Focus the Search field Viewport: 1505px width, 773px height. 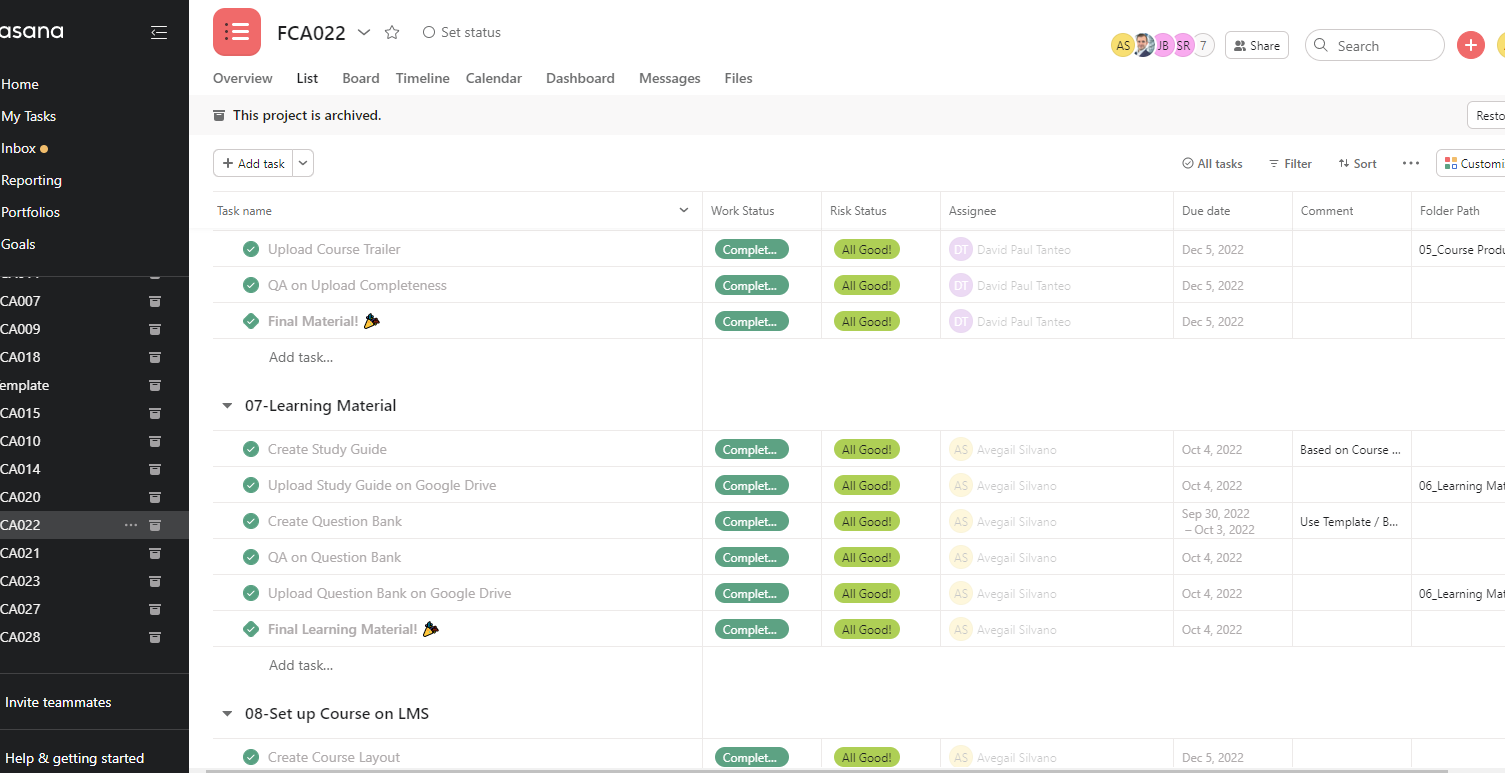[x=1375, y=45]
